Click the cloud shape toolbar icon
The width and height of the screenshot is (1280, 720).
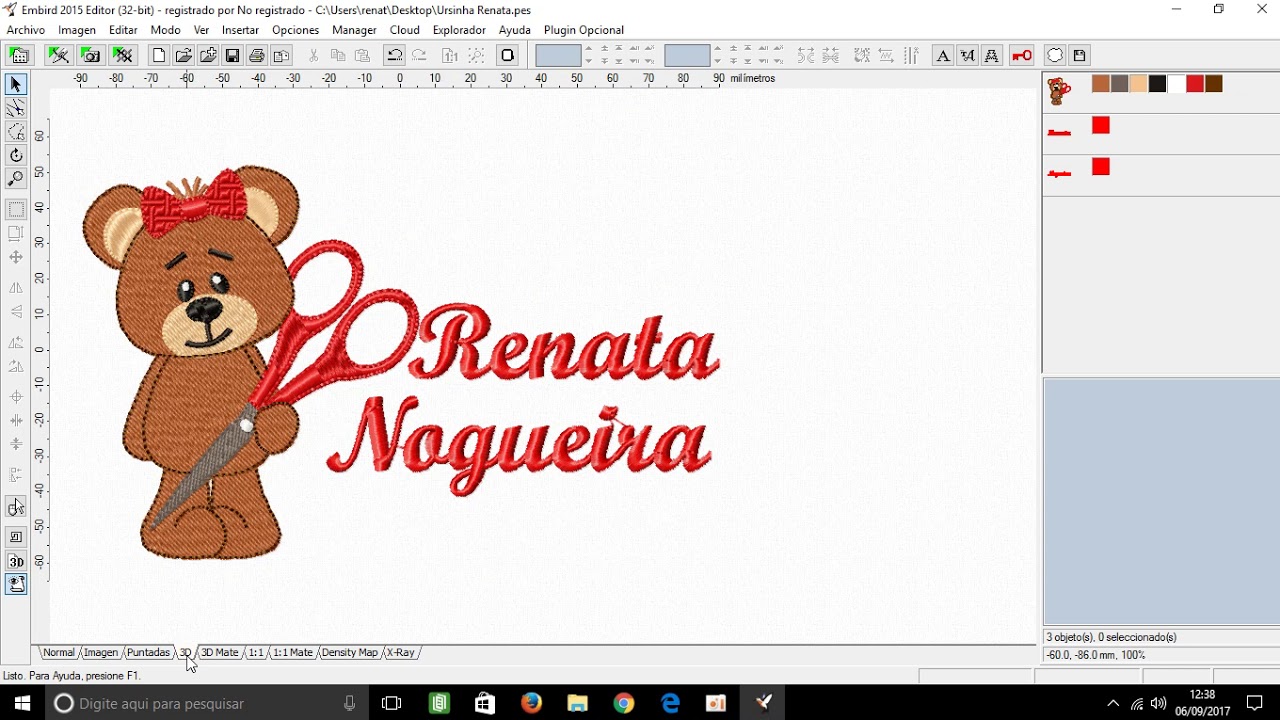click(x=1055, y=56)
